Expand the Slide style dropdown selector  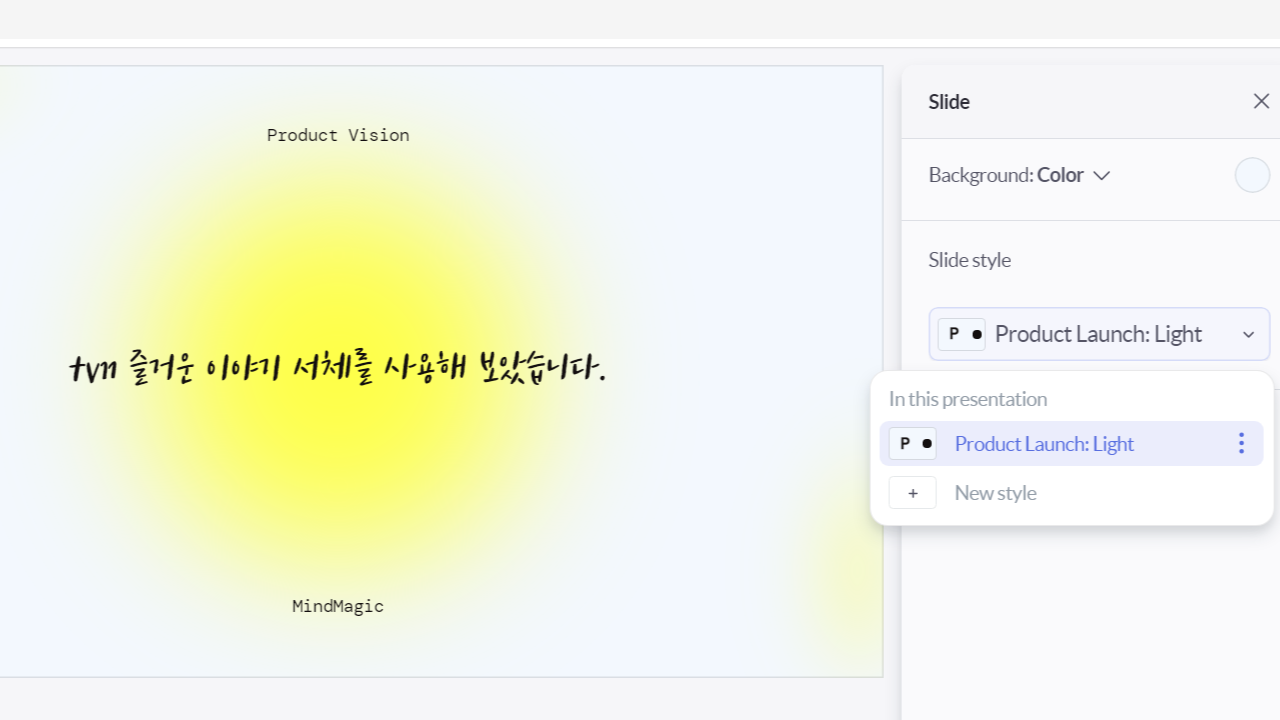(x=1099, y=334)
